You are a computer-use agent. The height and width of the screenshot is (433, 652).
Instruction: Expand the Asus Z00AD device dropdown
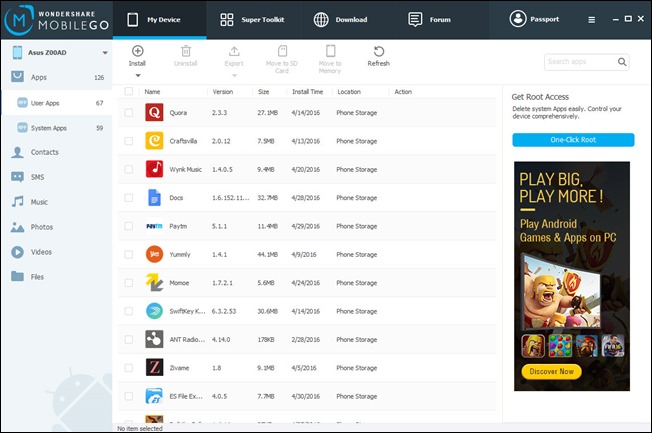point(105,53)
